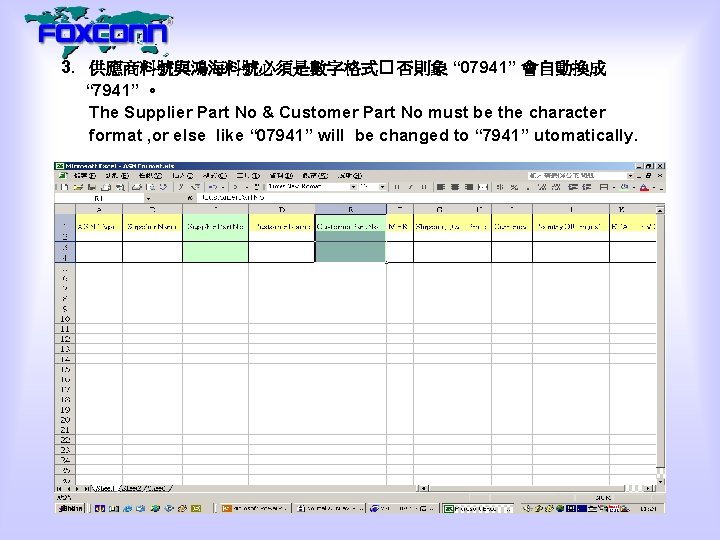Select column E header

tap(350, 209)
